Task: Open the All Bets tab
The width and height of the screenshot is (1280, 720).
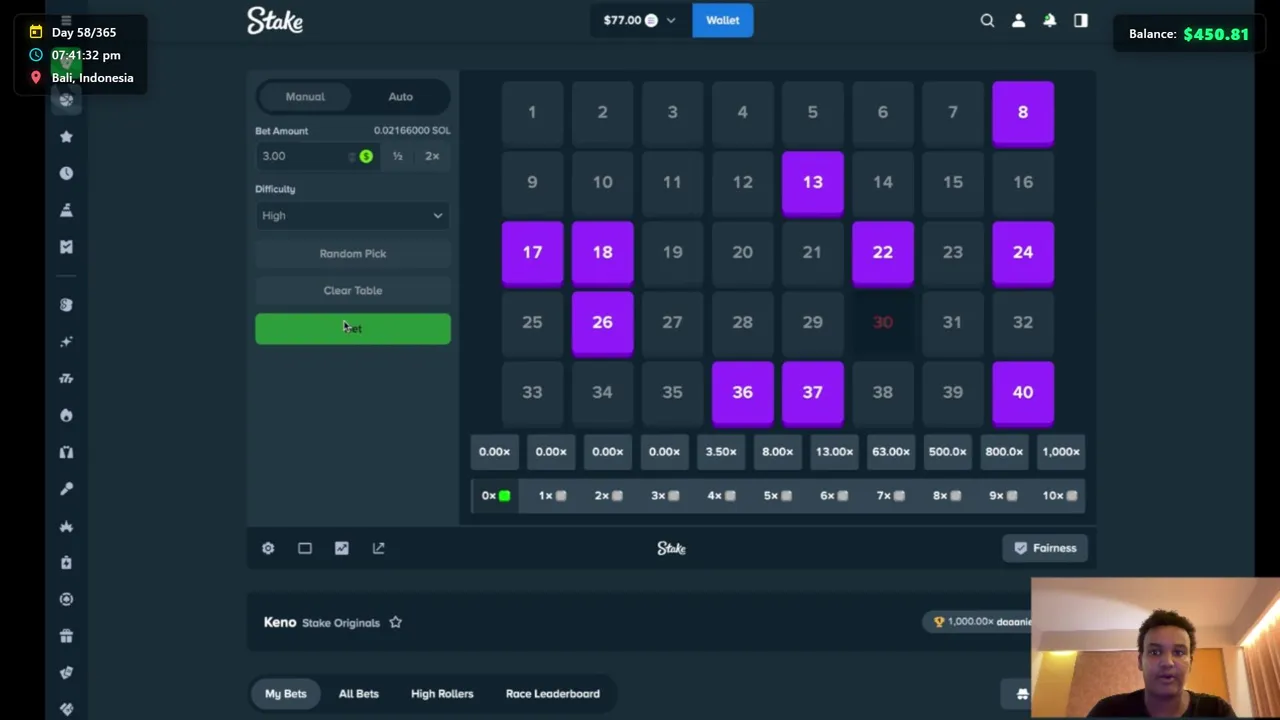Action: pos(358,693)
